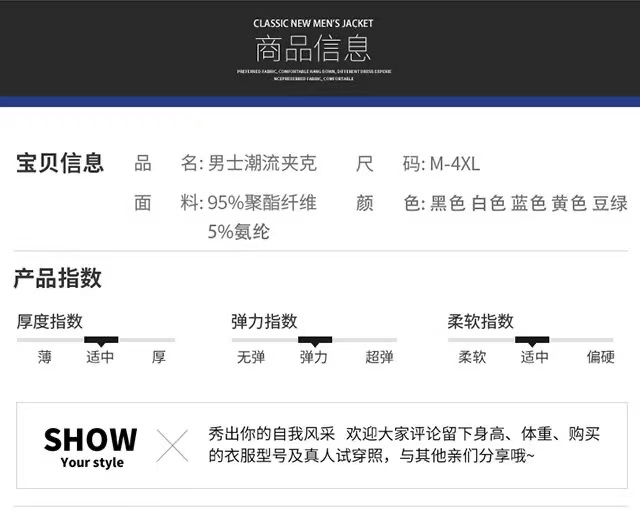
Task: Click the black marker on softness index bar
Action: (x=532, y=340)
